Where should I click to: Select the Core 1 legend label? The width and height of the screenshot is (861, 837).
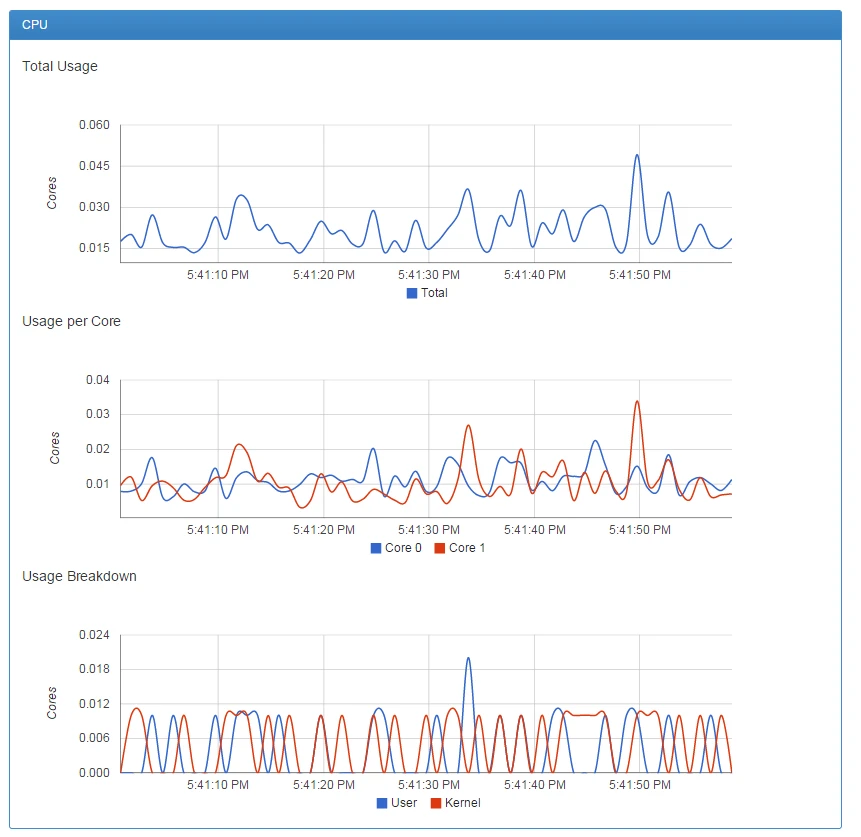(467, 548)
